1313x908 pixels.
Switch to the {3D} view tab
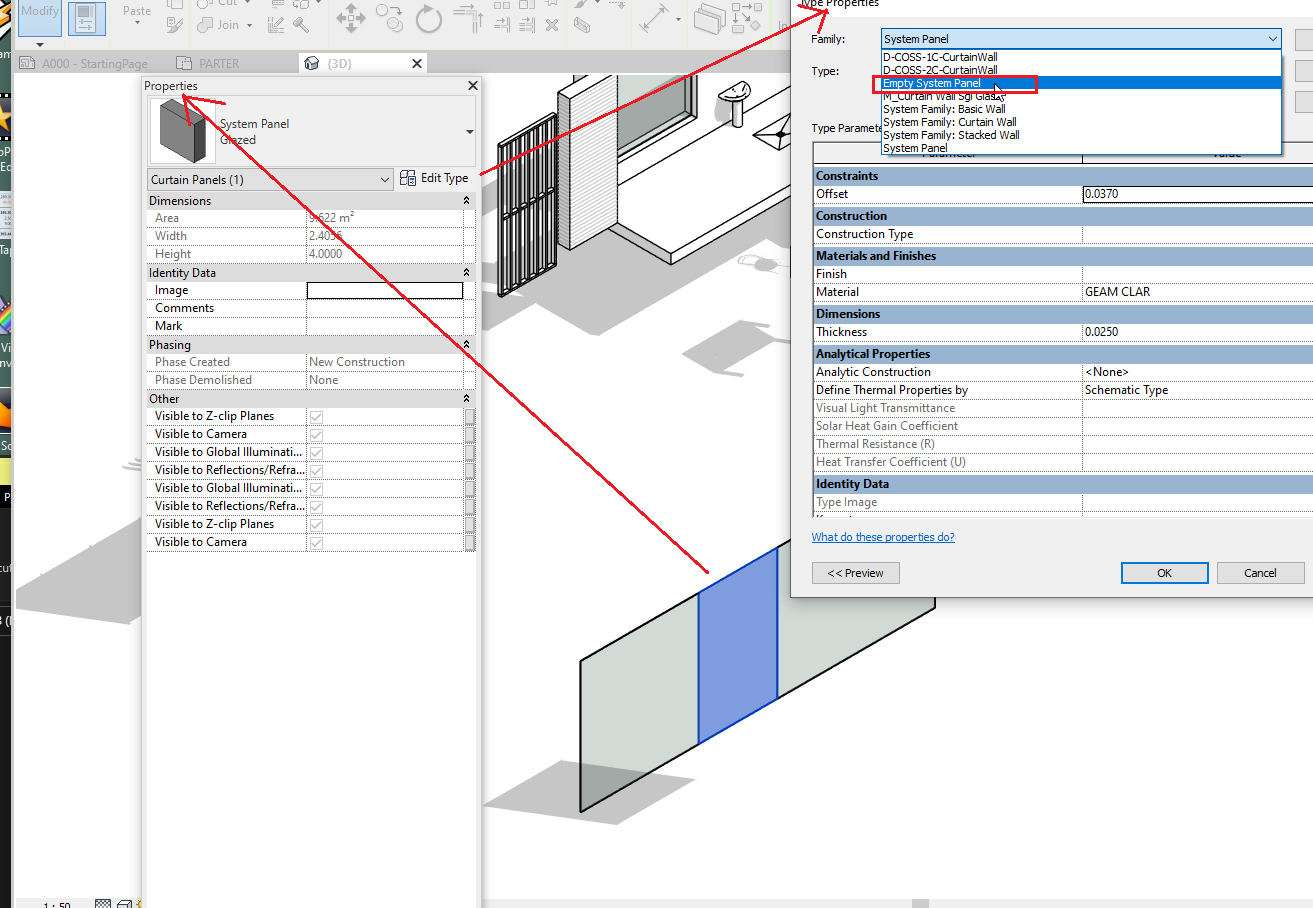340,62
